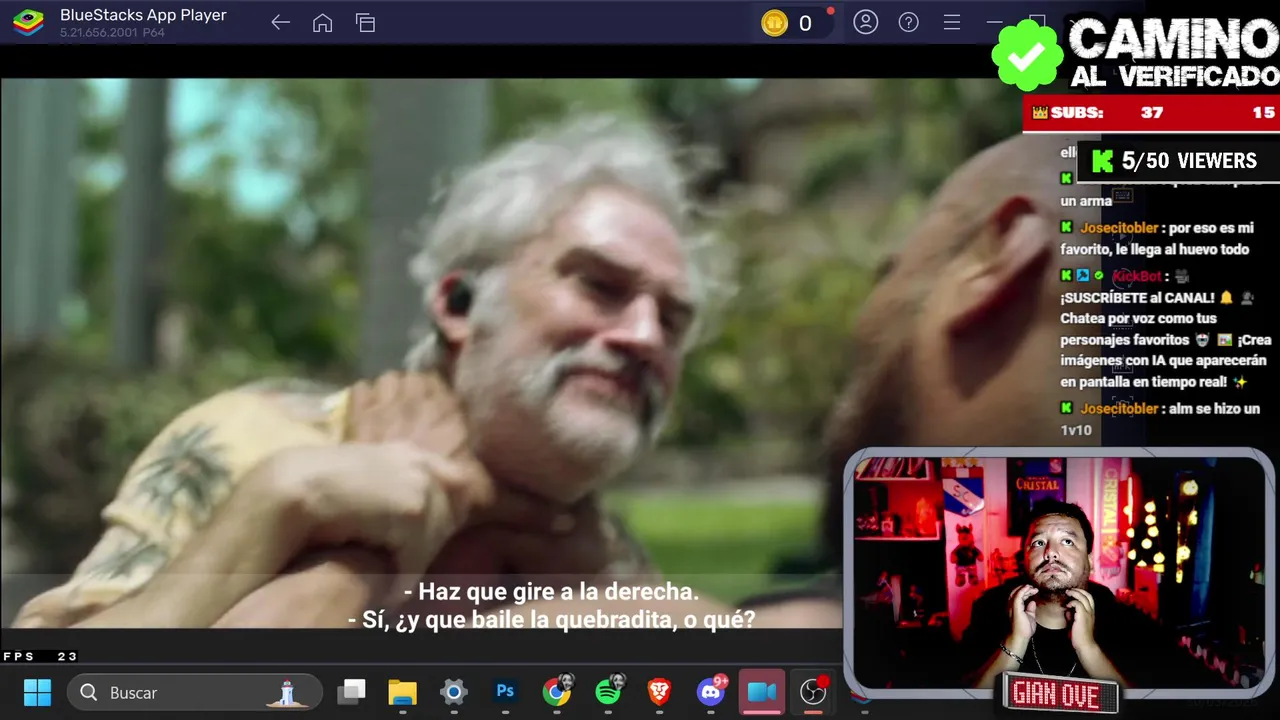Image resolution: width=1280 pixels, height=720 pixels.
Task: Open Spotify from the taskbar
Action: (608, 692)
